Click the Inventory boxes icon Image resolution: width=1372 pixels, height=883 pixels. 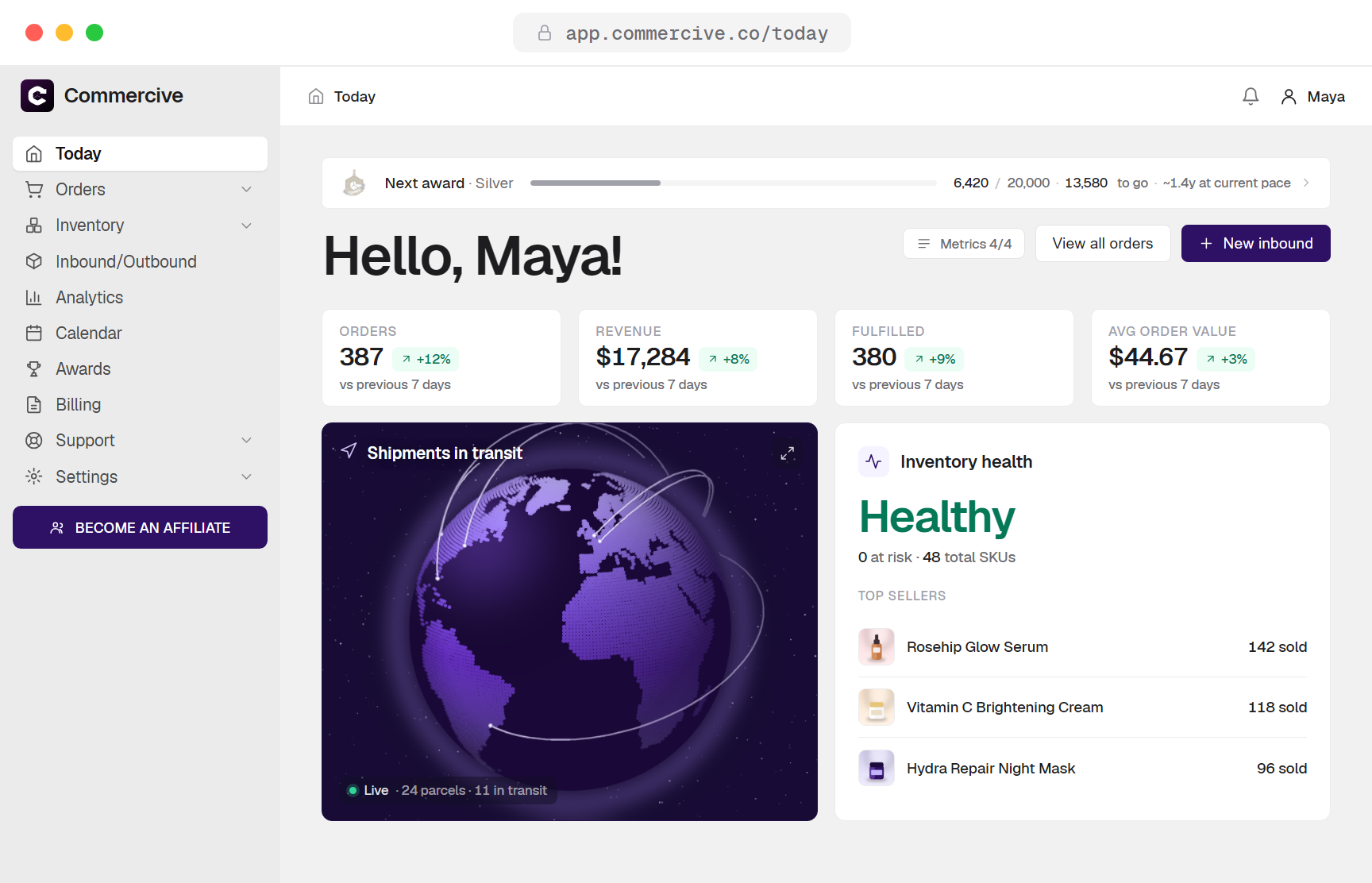point(34,226)
